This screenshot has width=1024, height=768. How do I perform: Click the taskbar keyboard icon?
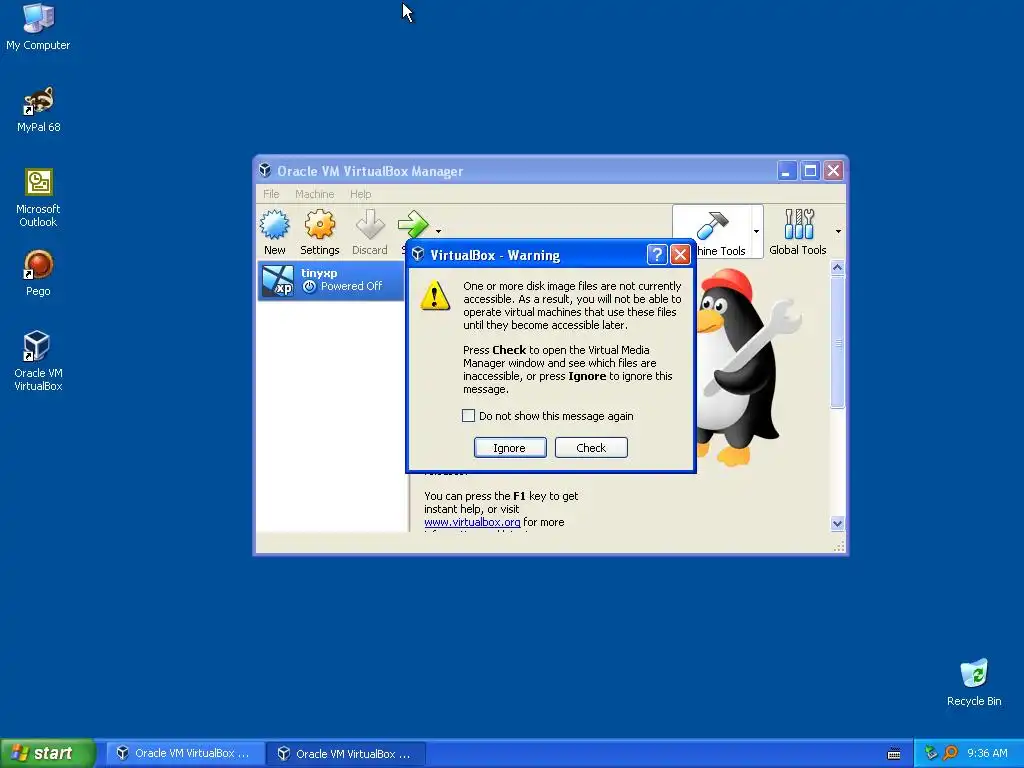[894, 754]
